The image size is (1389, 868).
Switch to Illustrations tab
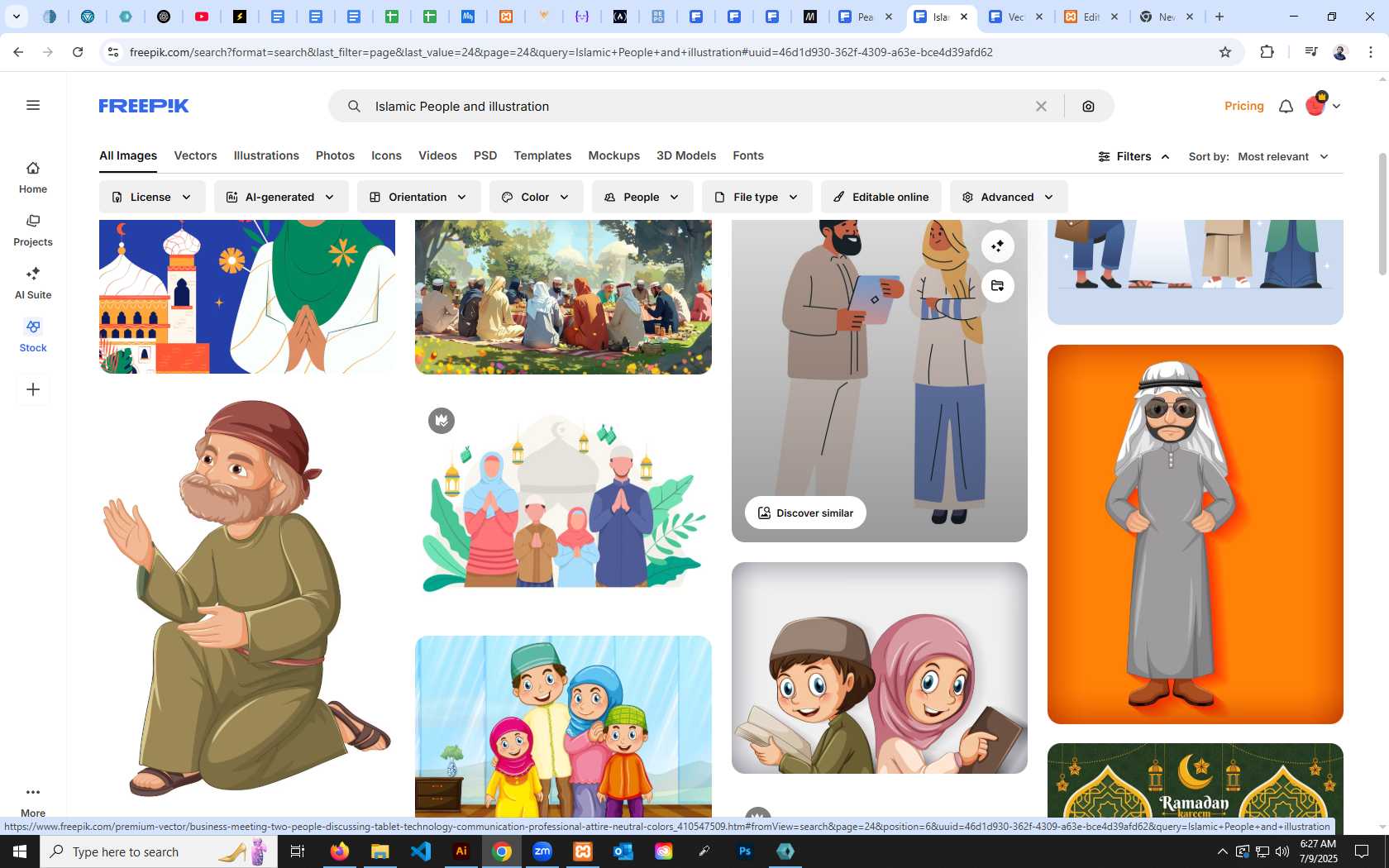click(x=266, y=155)
